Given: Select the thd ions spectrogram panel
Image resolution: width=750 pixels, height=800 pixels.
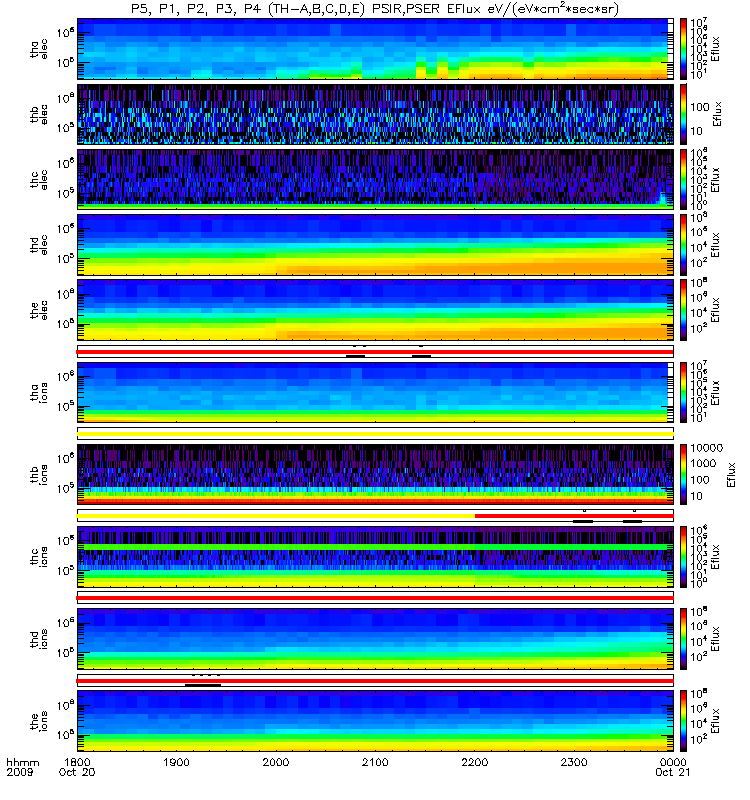Looking at the screenshot, I should coord(375,639).
